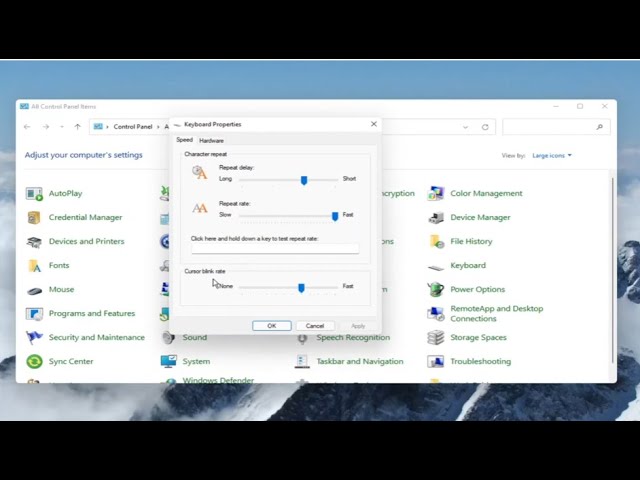Click OK in Keyboard Properties

pos(272,326)
